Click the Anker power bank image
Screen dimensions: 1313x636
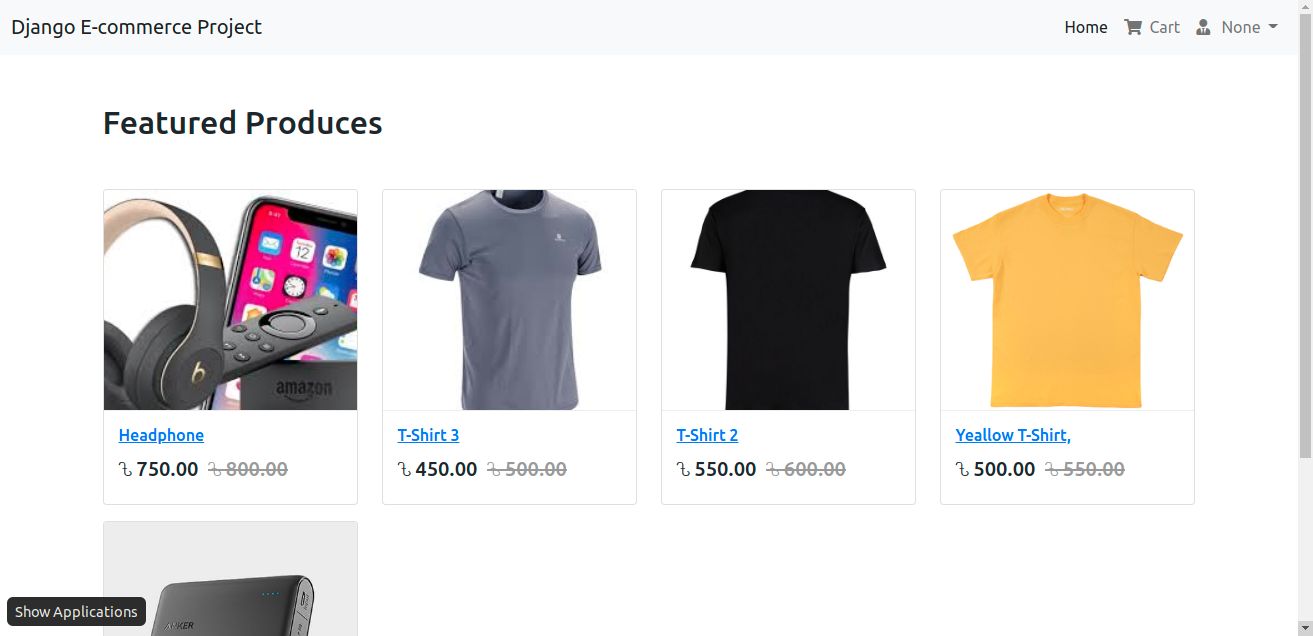point(230,579)
